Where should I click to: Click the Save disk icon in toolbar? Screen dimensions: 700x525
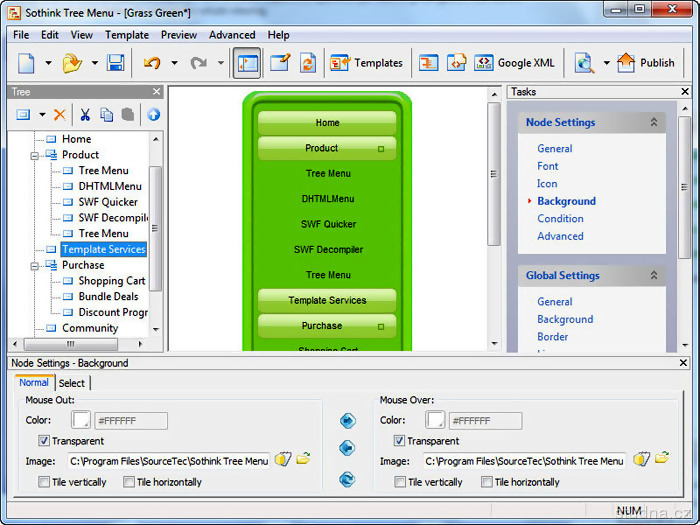(x=115, y=63)
